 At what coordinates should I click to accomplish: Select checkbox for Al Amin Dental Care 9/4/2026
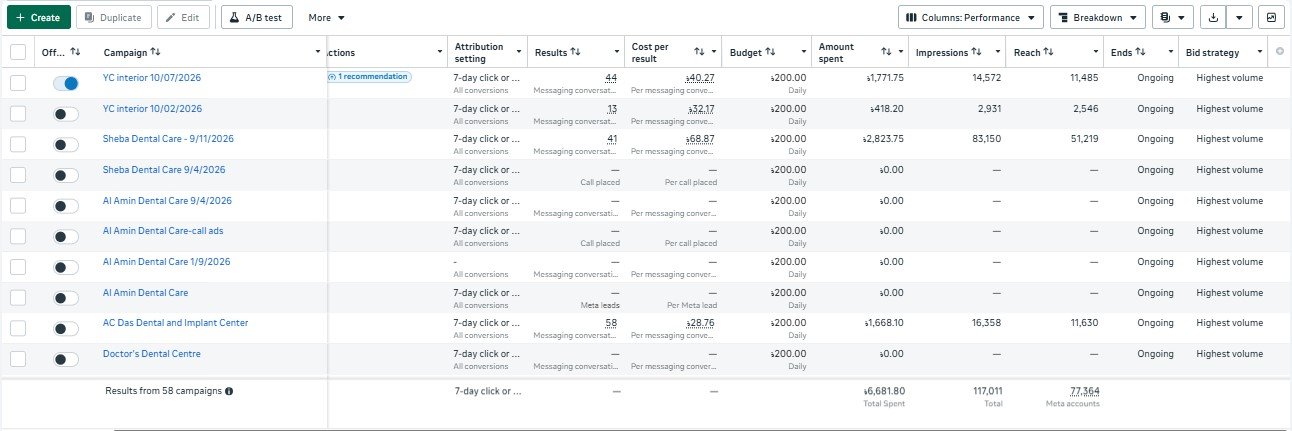coord(18,206)
